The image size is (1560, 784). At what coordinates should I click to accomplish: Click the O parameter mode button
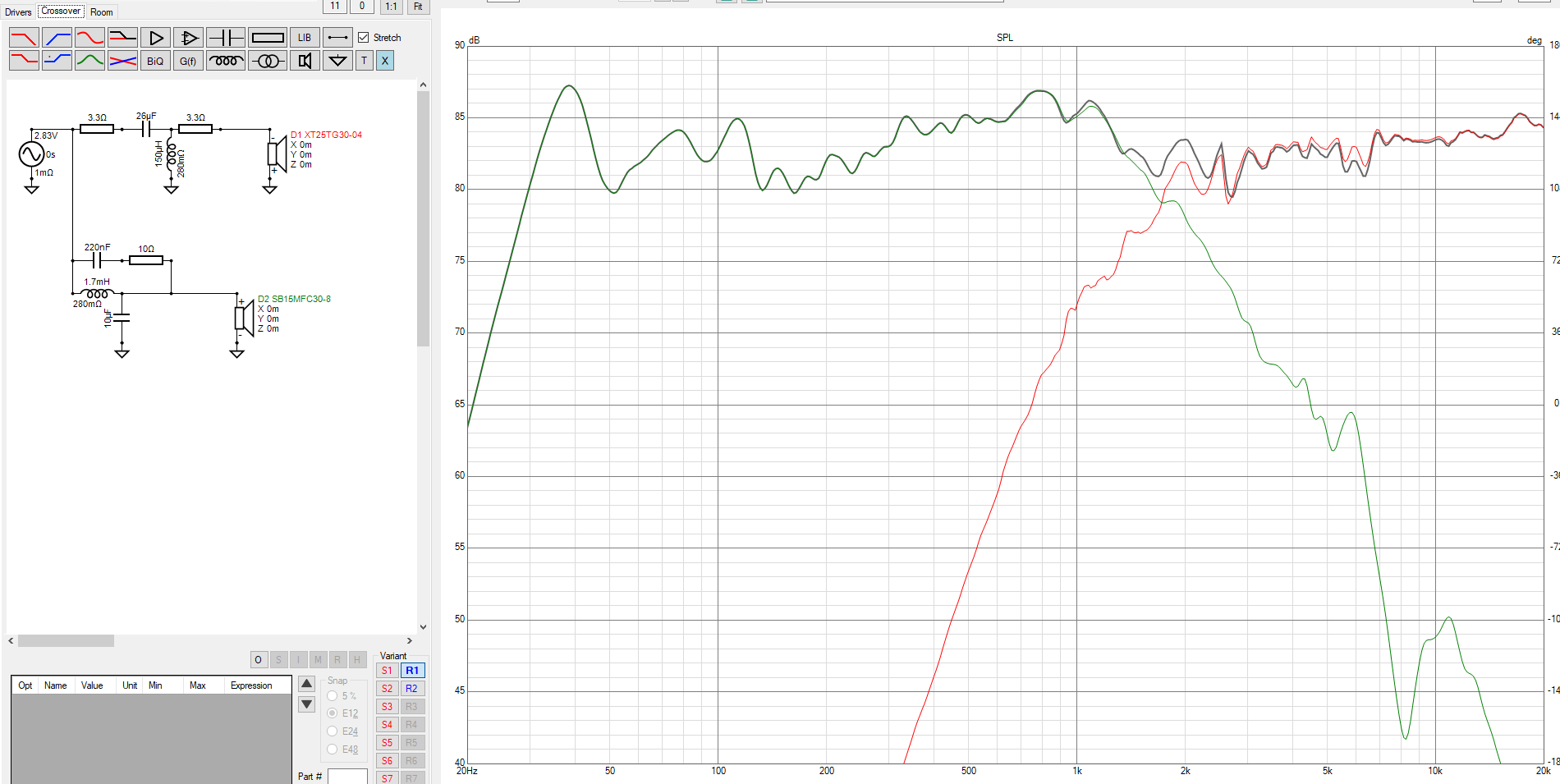[258, 659]
